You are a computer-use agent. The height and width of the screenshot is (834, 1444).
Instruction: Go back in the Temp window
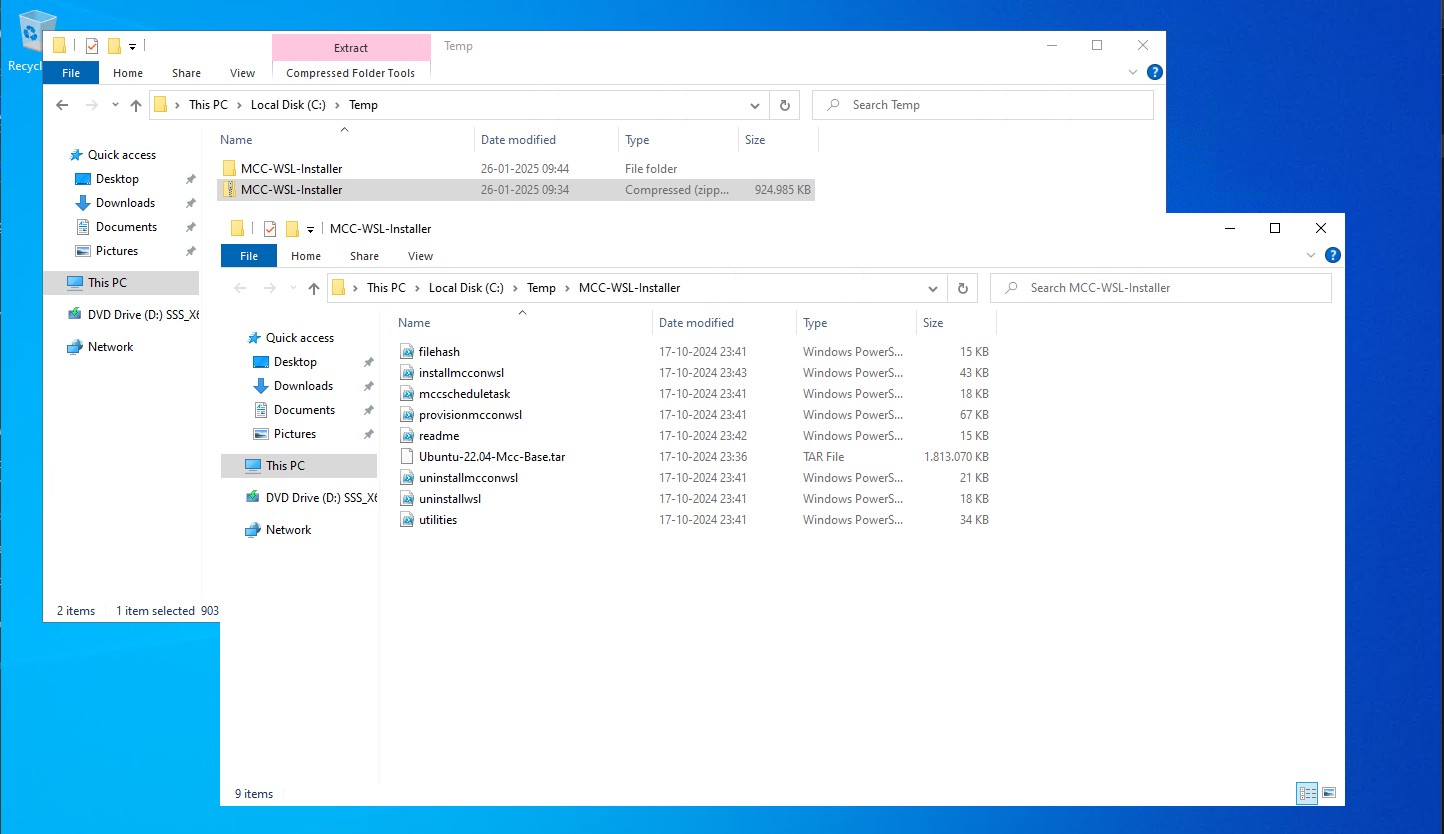(x=62, y=105)
